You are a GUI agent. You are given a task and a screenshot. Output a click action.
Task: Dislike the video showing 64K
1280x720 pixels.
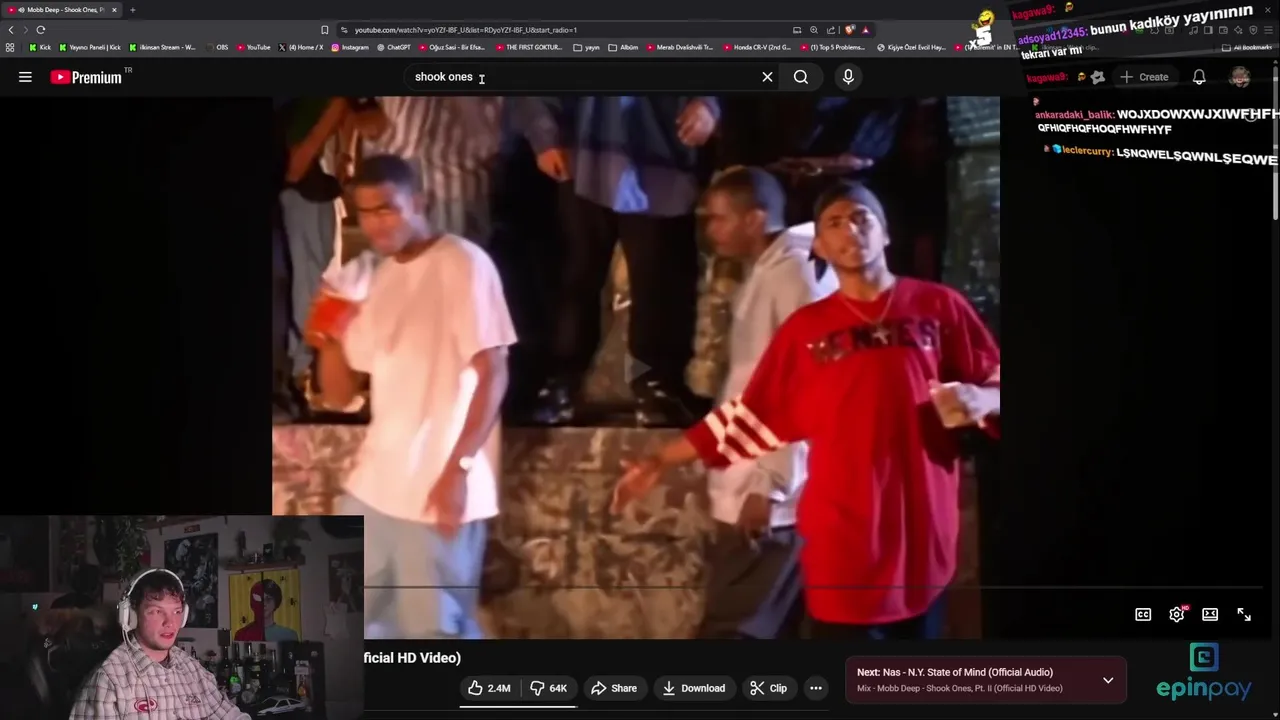click(x=548, y=688)
